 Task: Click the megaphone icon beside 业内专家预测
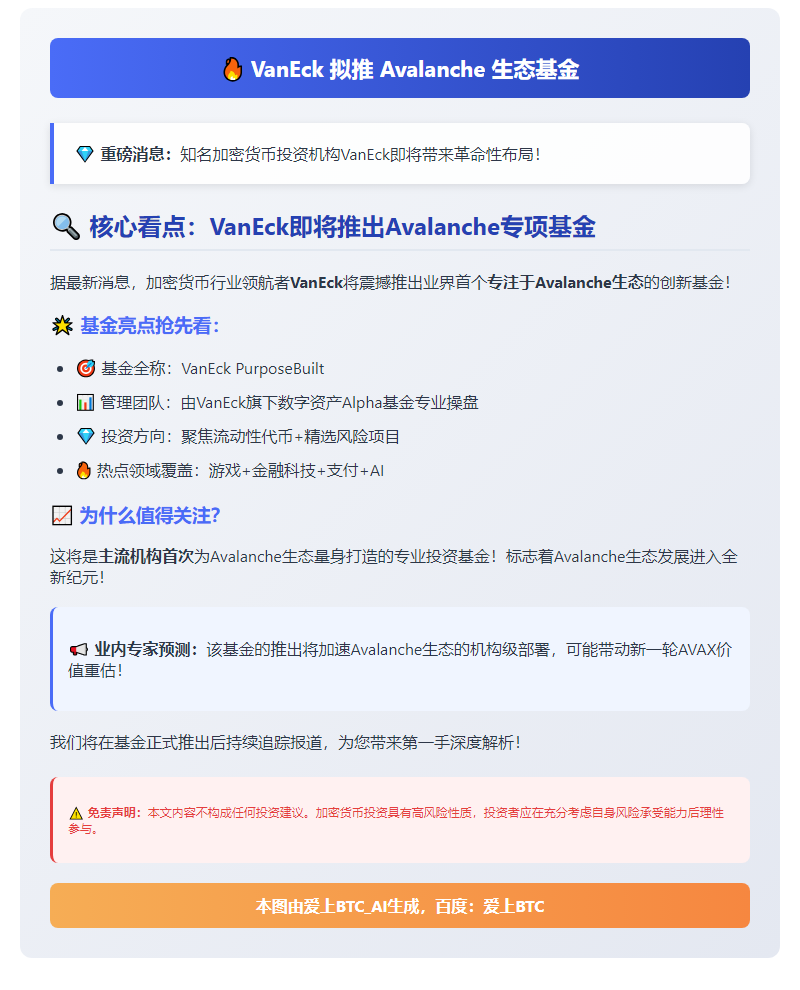[78, 650]
